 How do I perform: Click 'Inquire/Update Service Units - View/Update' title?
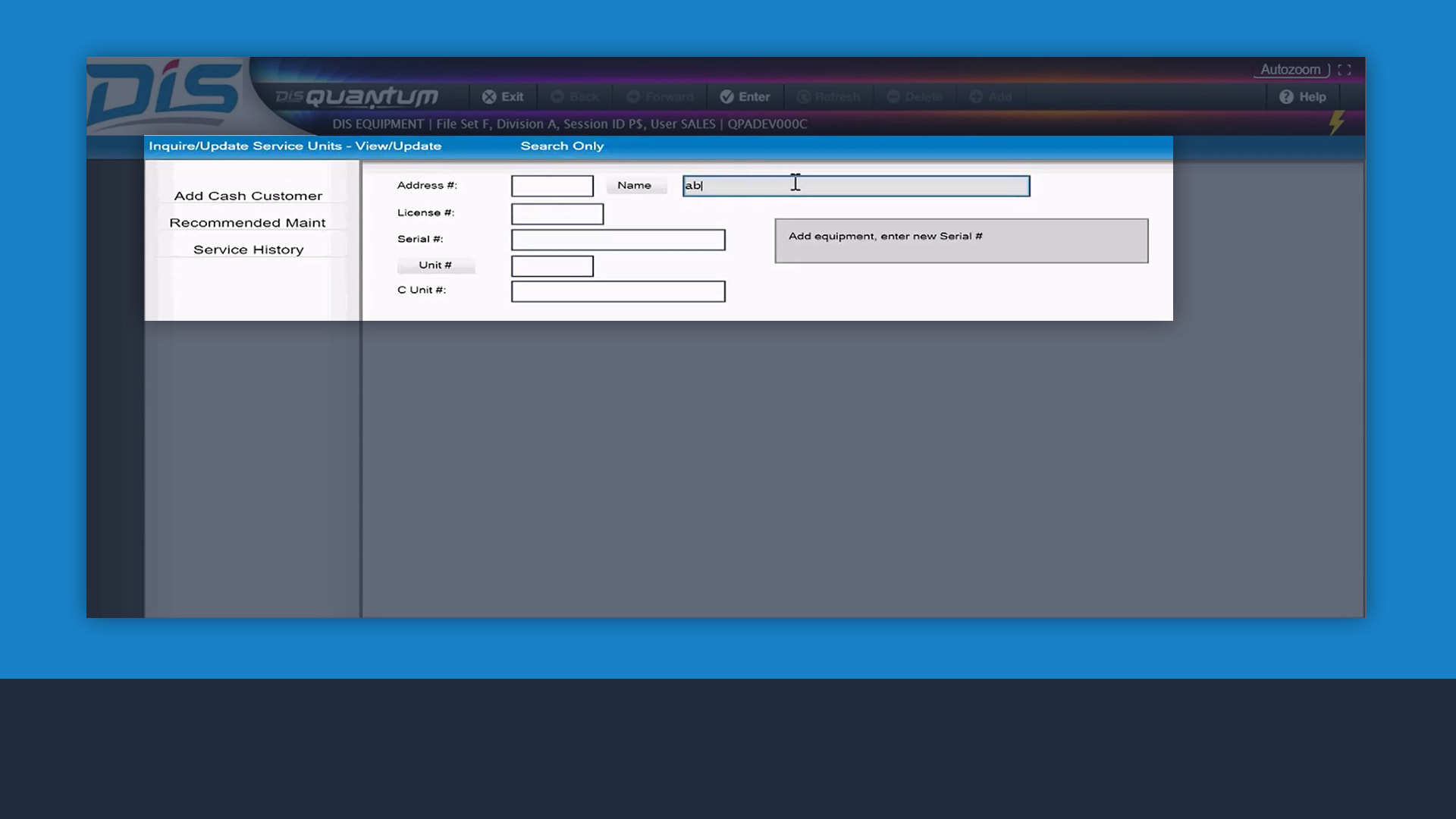(x=295, y=146)
